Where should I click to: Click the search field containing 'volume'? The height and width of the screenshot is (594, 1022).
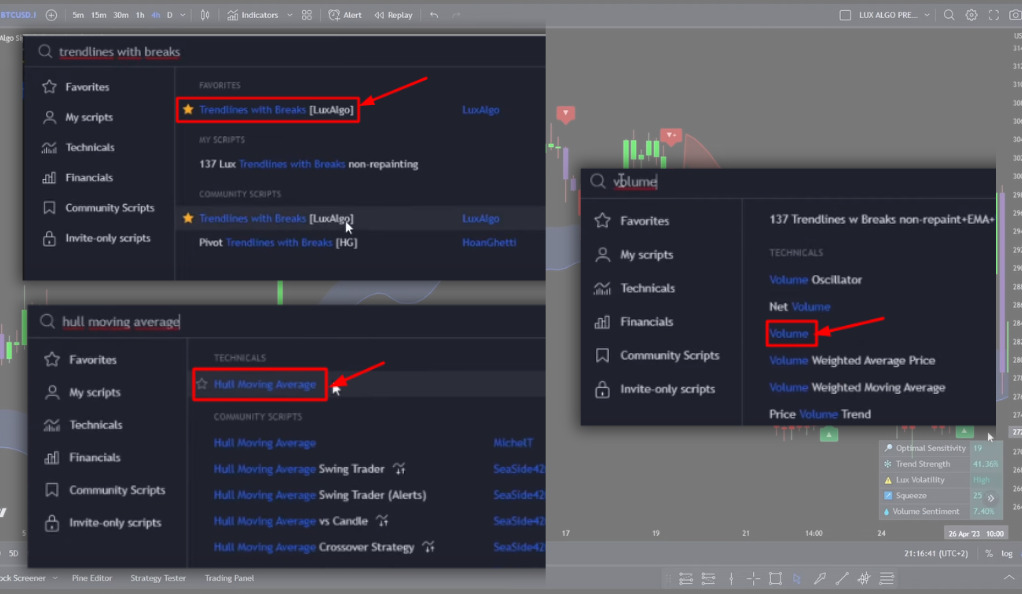pyautogui.click(x=788, y=182)
